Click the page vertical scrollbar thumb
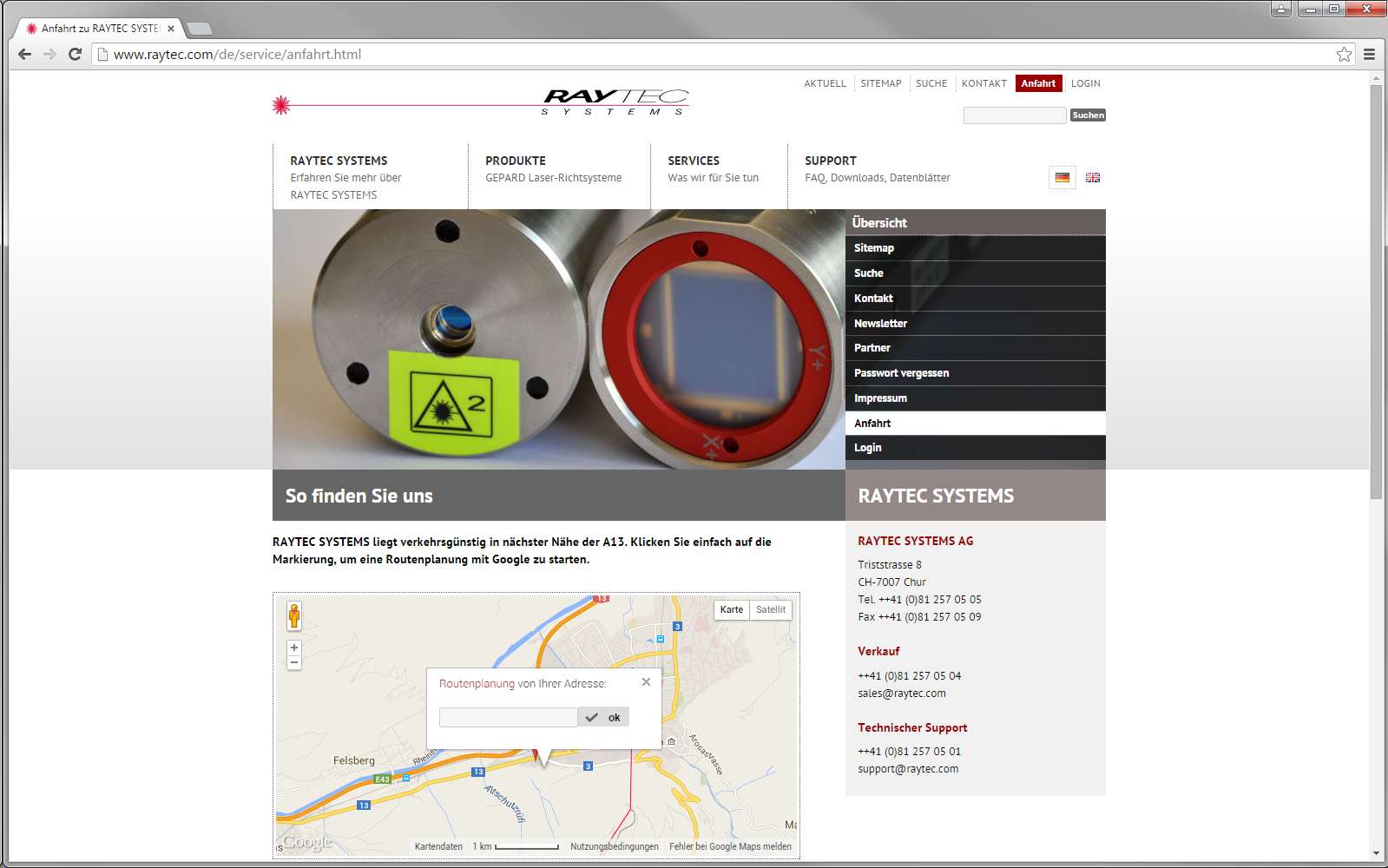 [x=1376, y=286]
